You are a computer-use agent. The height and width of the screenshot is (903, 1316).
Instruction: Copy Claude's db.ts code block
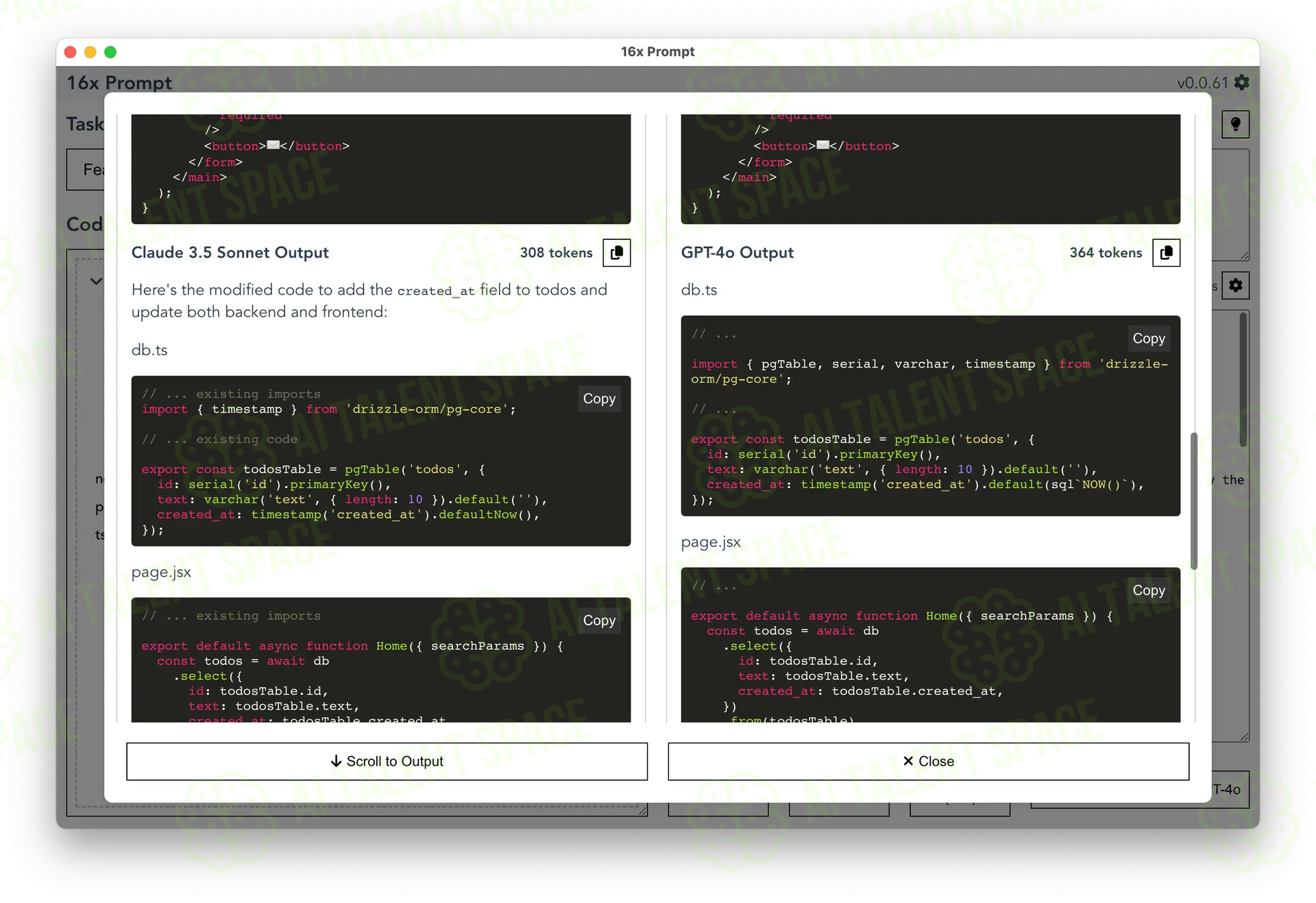[599, 399]
